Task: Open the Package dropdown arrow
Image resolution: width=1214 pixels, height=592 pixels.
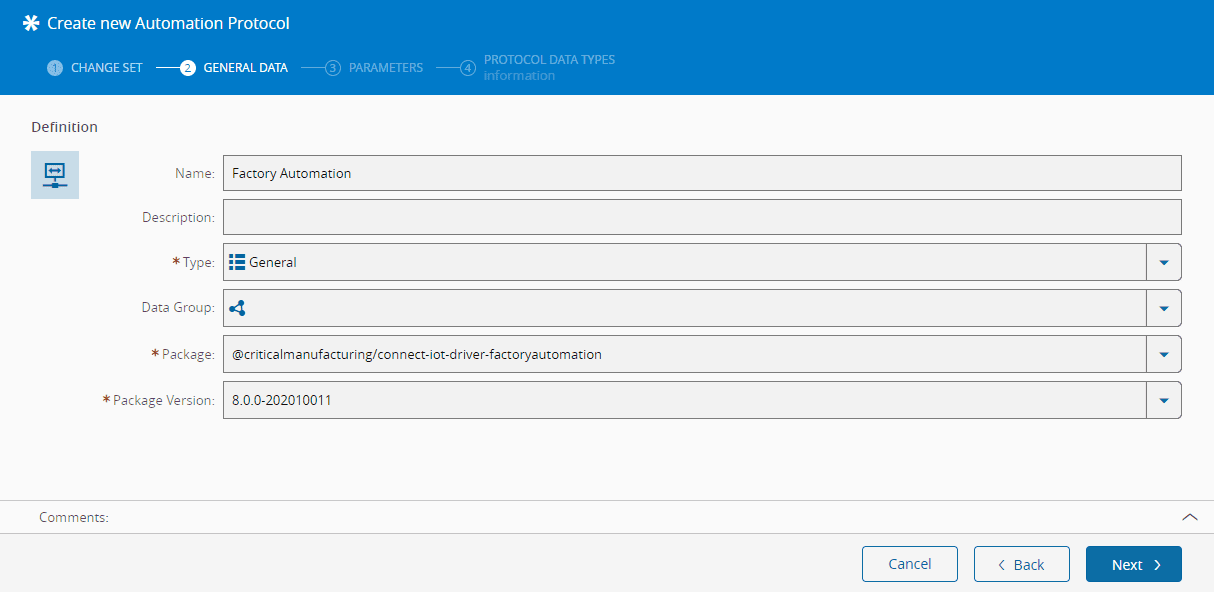Action: coord(1163,354)
